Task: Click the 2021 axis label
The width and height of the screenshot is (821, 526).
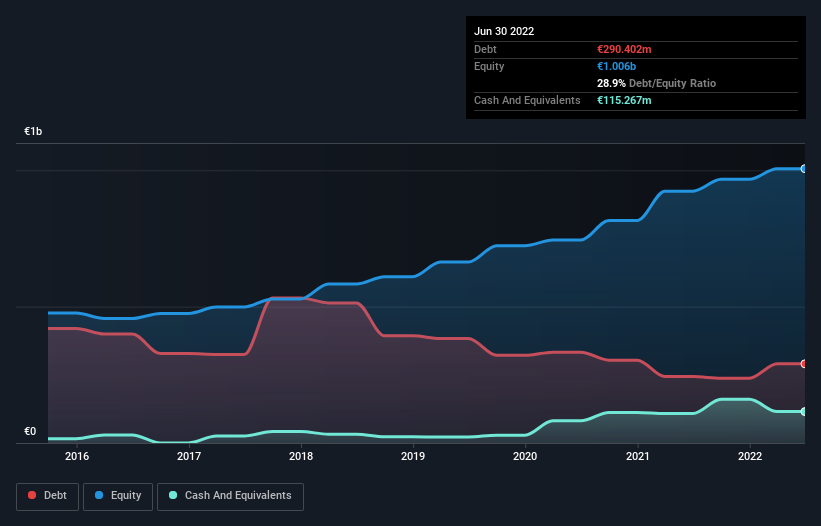Action: pos(638,456)
